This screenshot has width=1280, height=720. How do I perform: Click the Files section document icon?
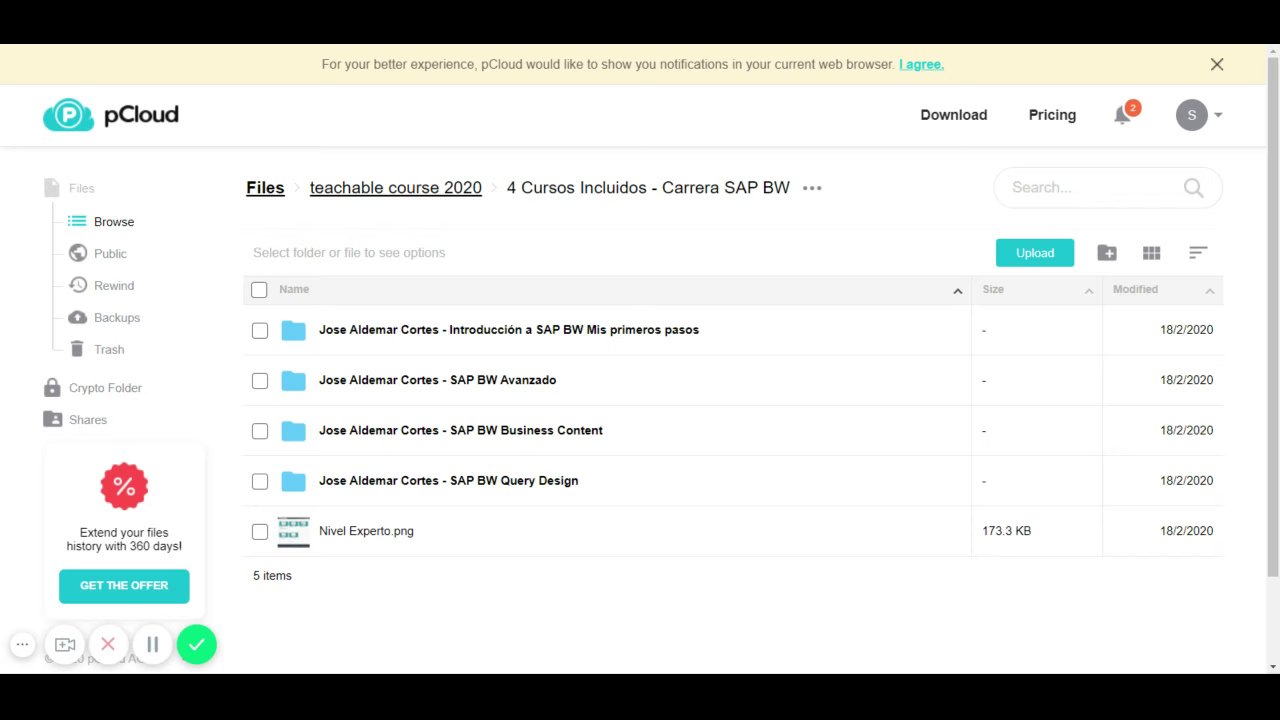52,188
